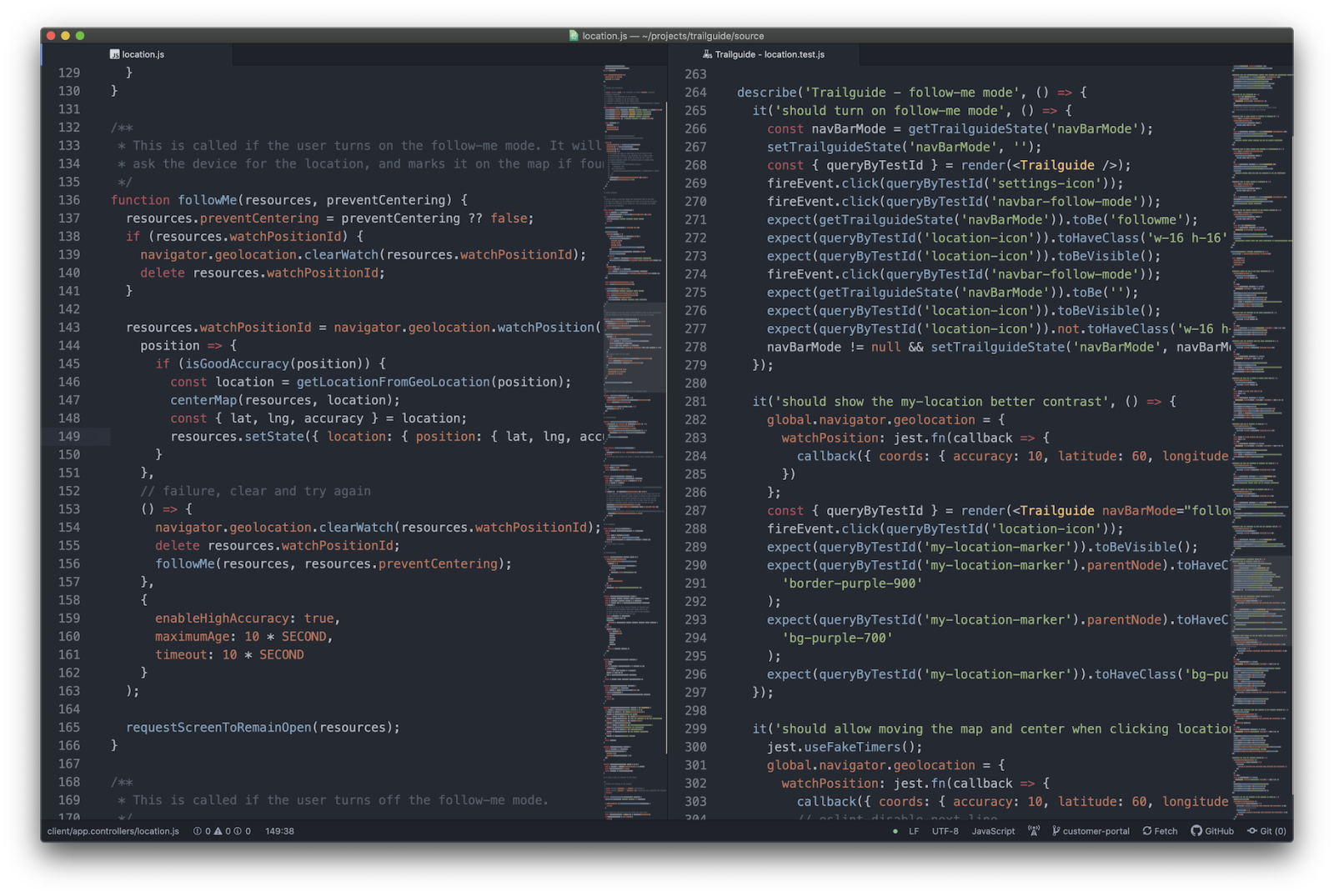The image size is (1334, 896).
Task: Click the comment 'failure, clear and try again'
Action: tap(256, 491)
